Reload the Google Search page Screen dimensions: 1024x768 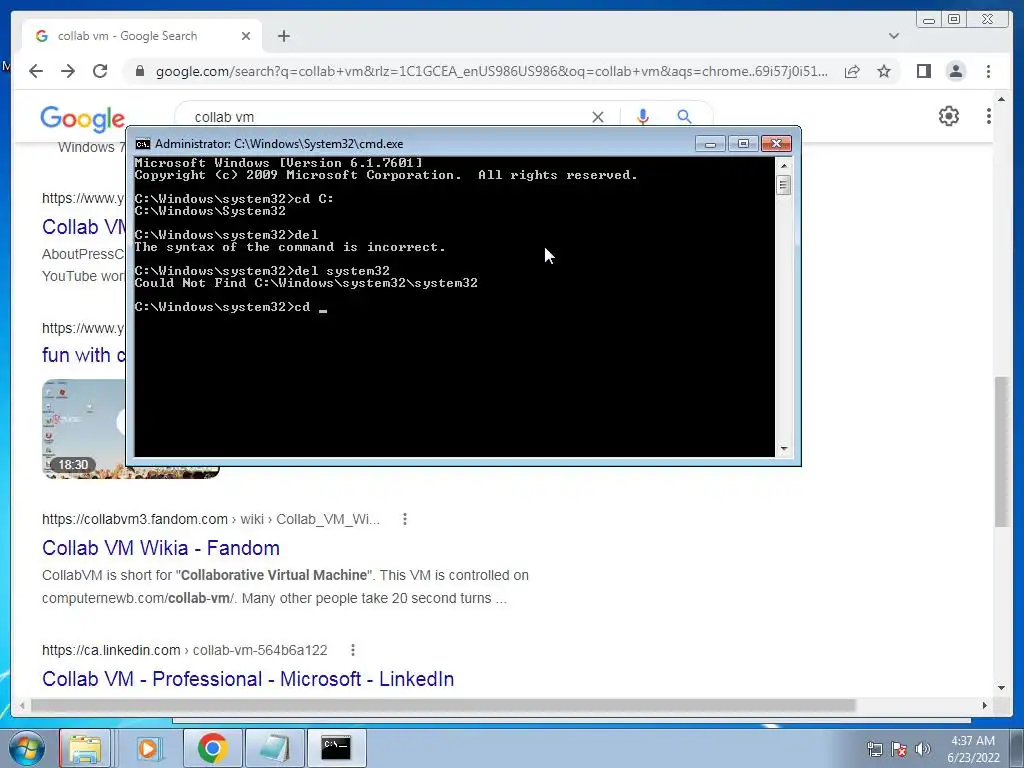[x=100, y=71]
